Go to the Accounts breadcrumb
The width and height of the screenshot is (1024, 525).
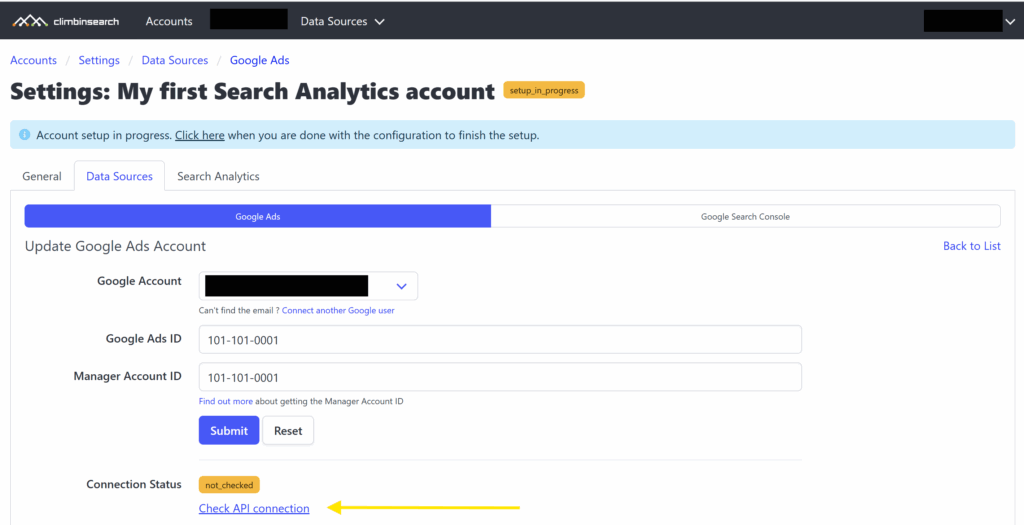(33, 60)
